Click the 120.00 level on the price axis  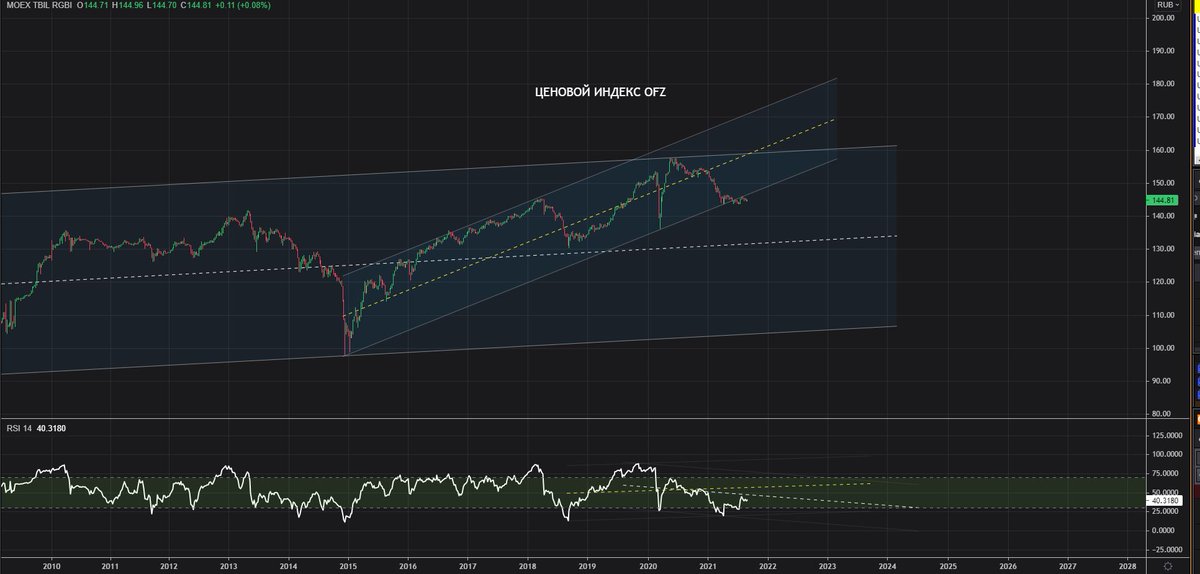tap(1162, 283)
